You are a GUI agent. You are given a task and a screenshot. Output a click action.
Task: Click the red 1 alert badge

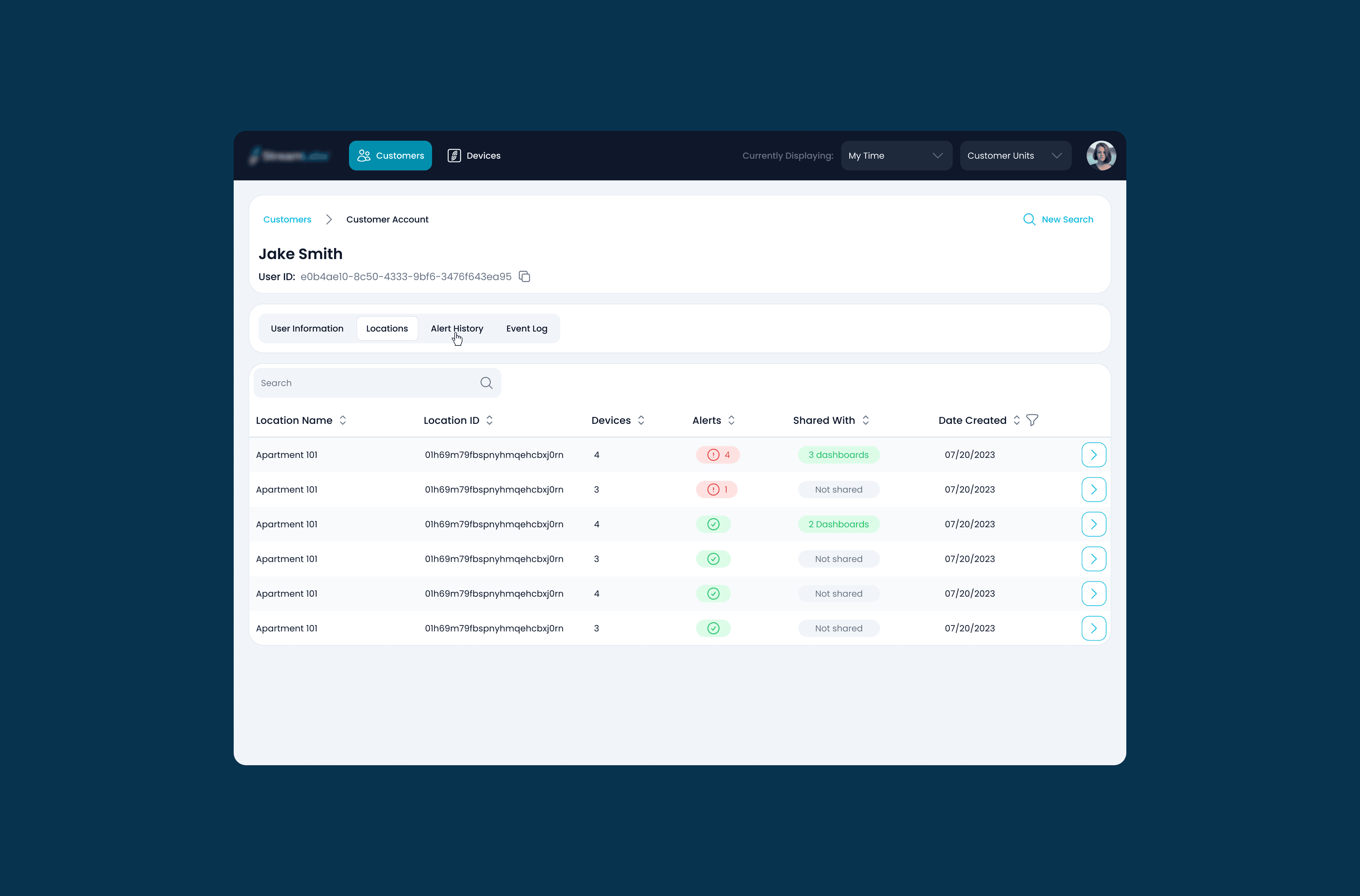click(x=716, y=490)
